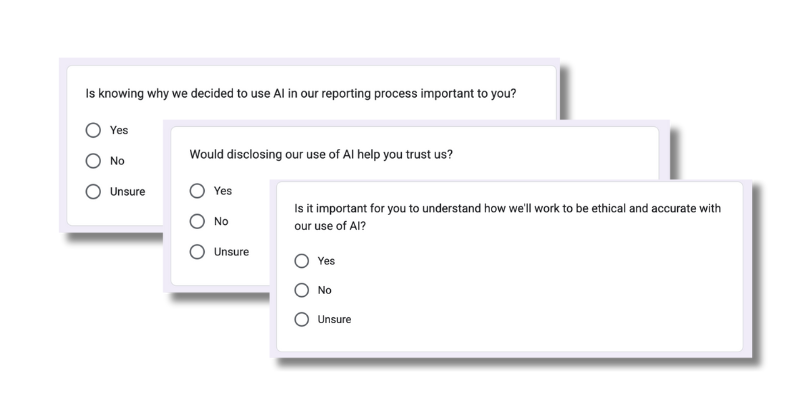Mark No radio for the ethical and accurate question
Image resolution: width=800 pixels, height=418 pixels.
[302, 290]
